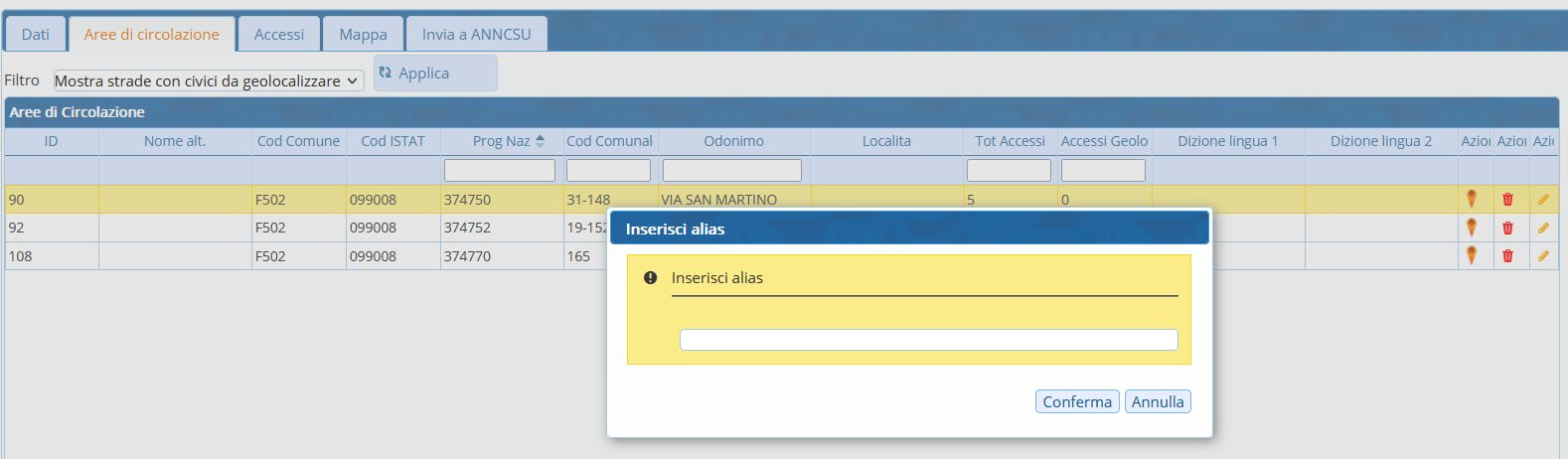Click the refresh icon on the Applica button
The width and height of the screenshot is (1568, 459).
point(386,73)
